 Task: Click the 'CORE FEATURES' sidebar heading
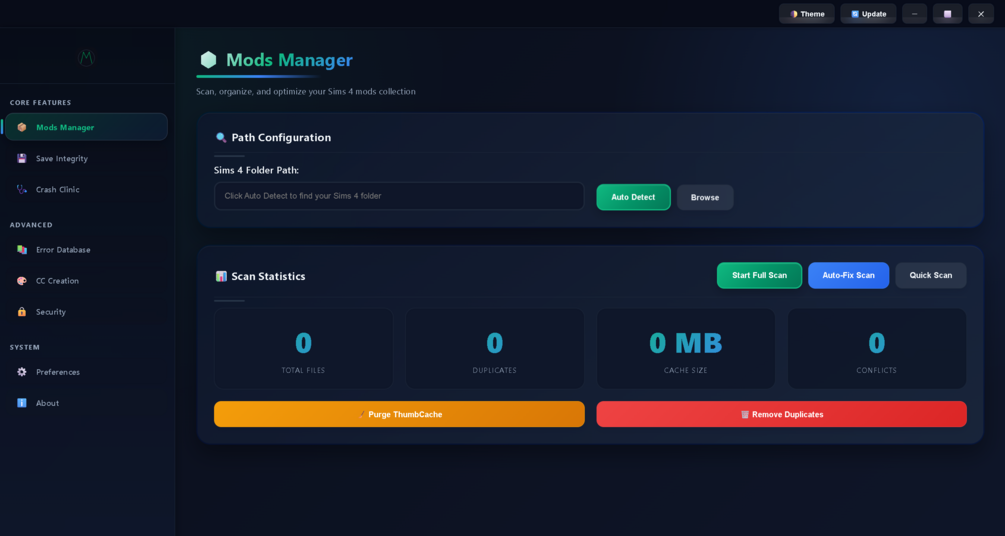coord(40,103)
